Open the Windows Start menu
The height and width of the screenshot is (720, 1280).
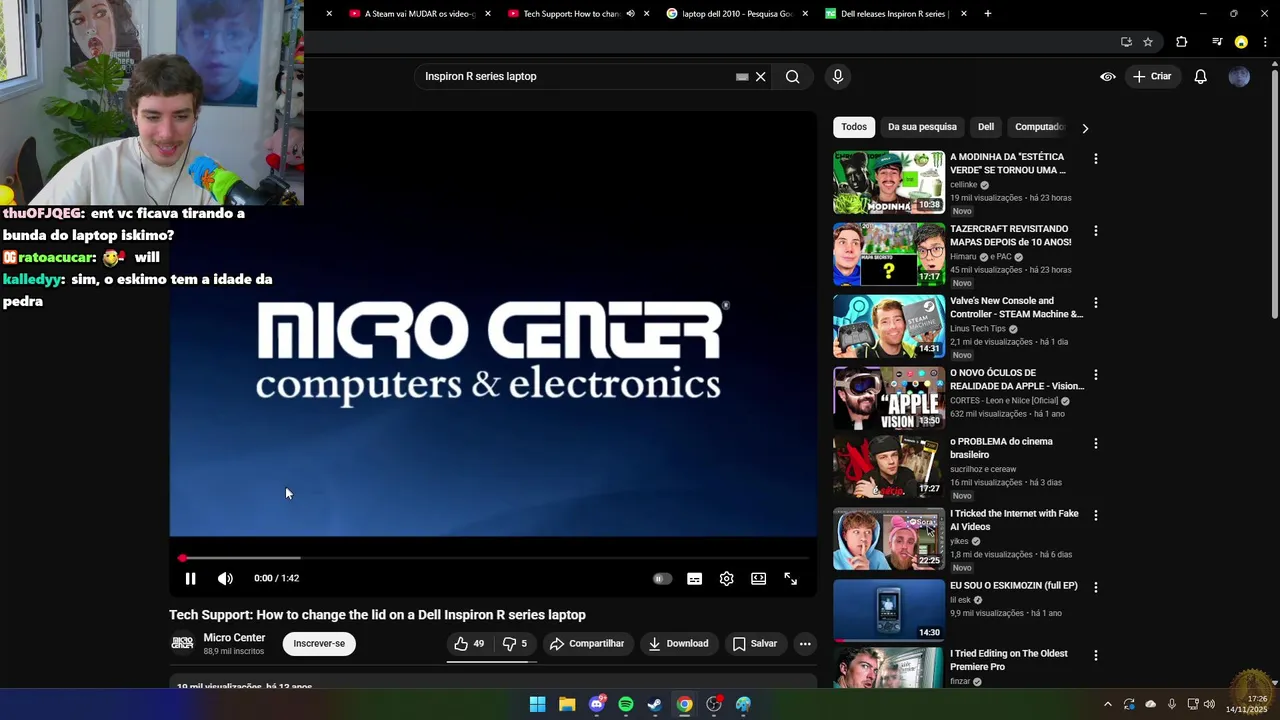(537, 704)
